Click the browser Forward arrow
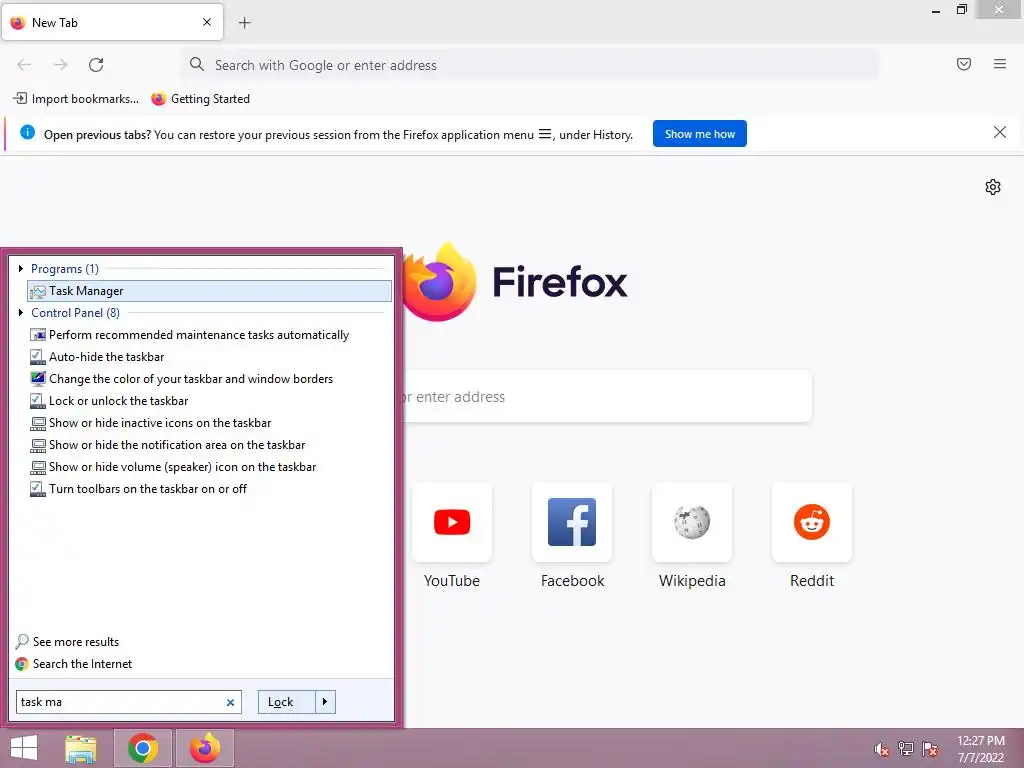 tap(60, 65)
